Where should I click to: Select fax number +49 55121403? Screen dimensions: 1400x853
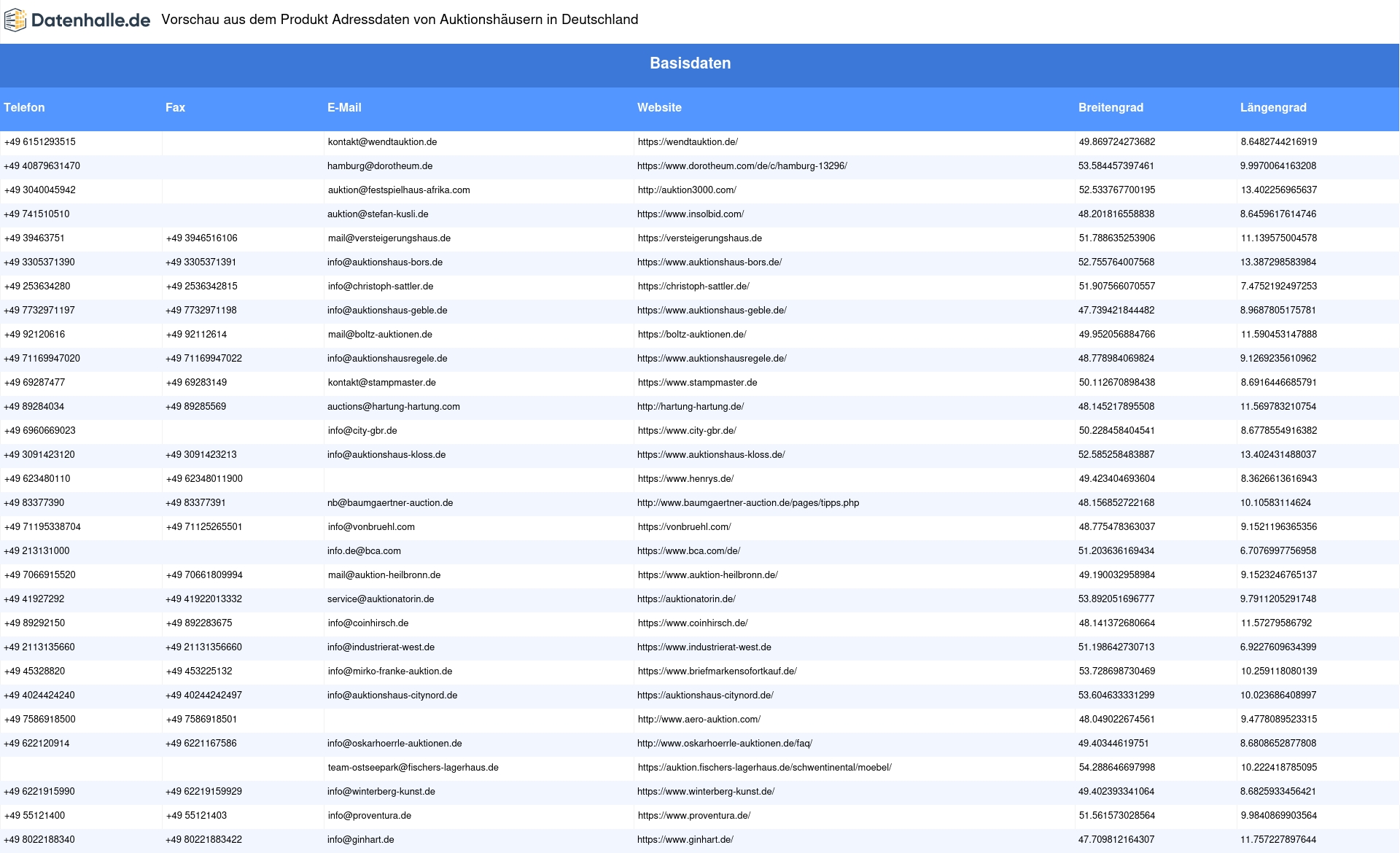[x=196, y=816]
